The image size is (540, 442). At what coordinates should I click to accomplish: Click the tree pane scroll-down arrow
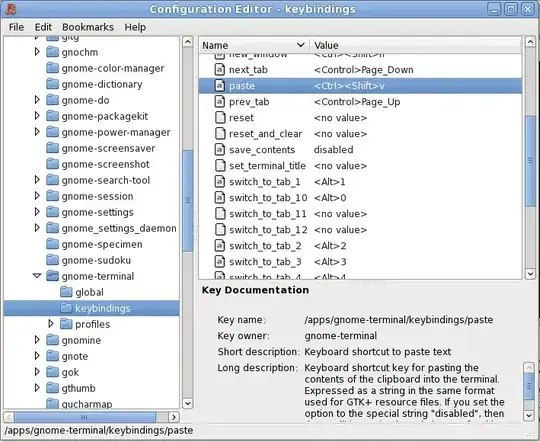pos(187,403)
